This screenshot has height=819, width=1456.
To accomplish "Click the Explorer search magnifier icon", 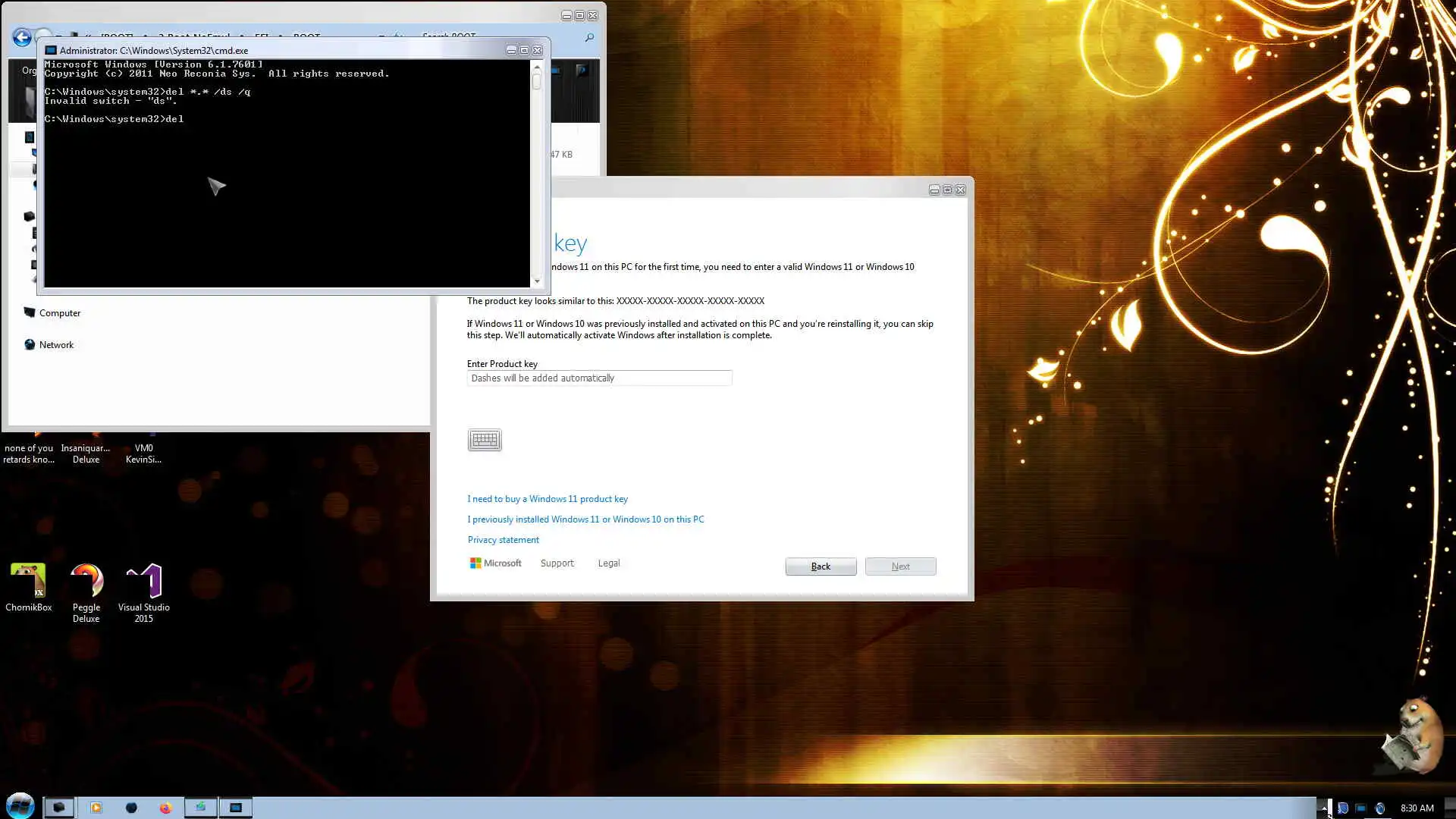I will 589,37.
